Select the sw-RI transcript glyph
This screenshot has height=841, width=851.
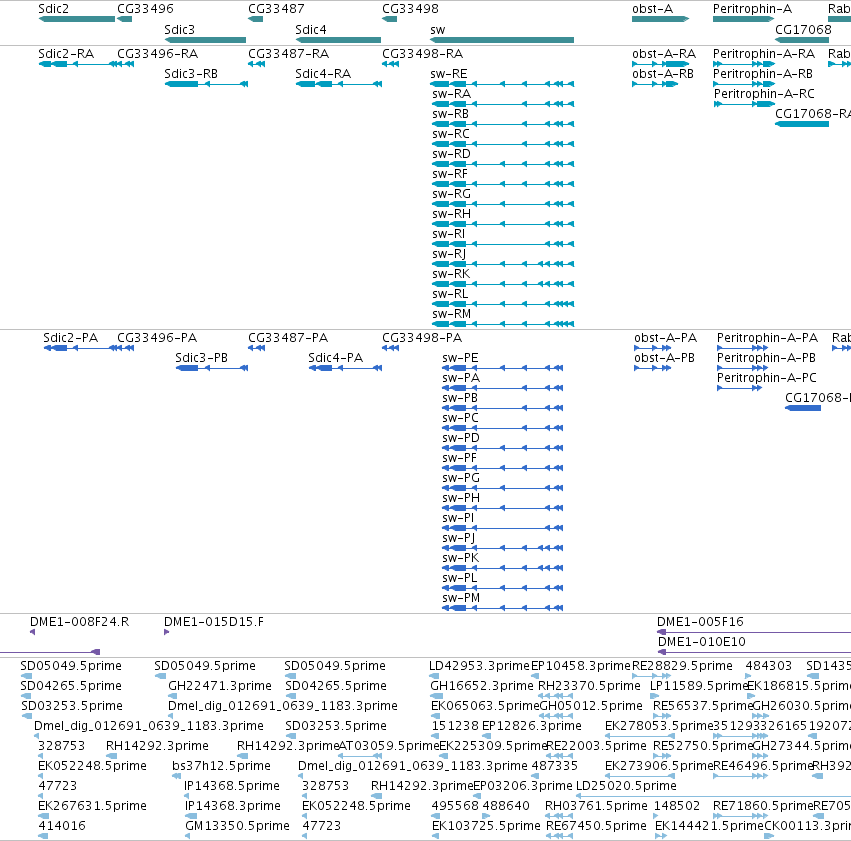pos(503,244)
